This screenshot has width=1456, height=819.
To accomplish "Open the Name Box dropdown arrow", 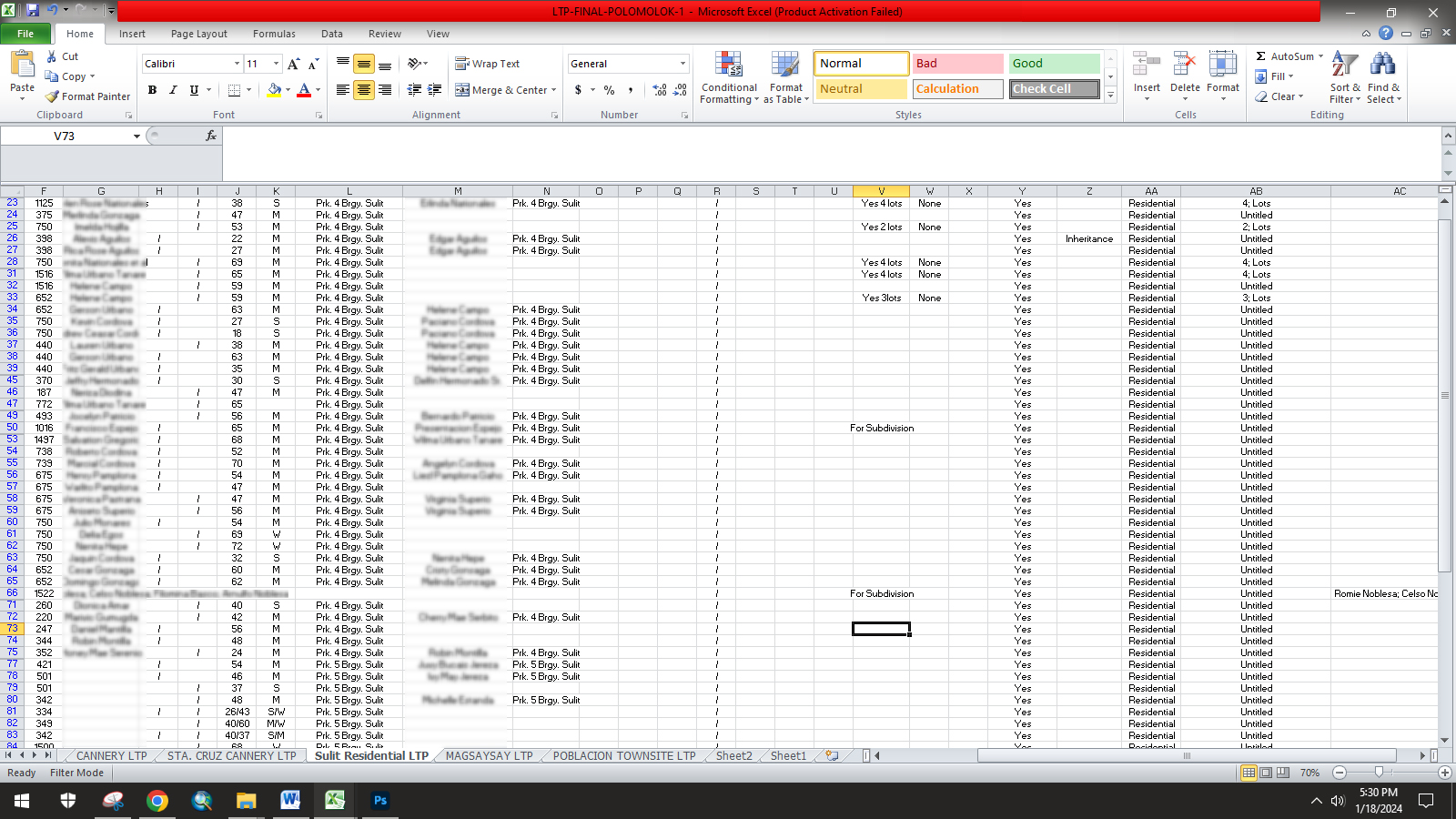I will point(136,136).
